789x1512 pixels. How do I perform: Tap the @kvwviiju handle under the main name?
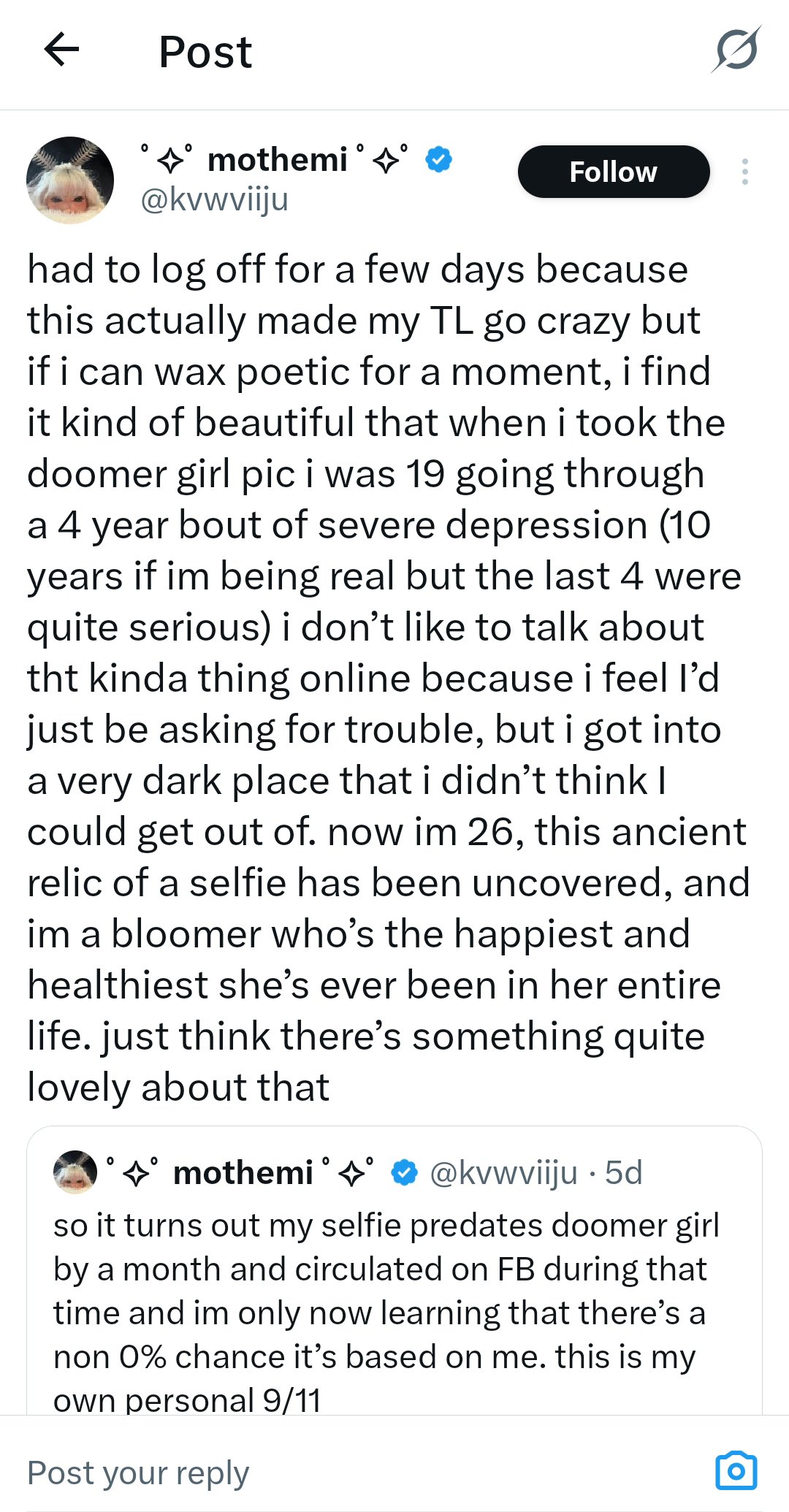coord(214,199)
